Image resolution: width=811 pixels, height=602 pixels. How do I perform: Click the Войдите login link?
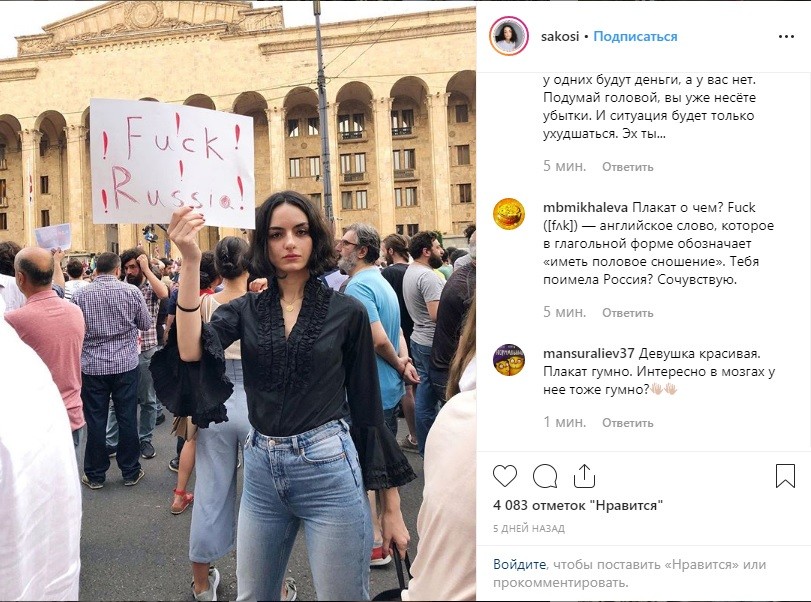[x=519, y=564]
